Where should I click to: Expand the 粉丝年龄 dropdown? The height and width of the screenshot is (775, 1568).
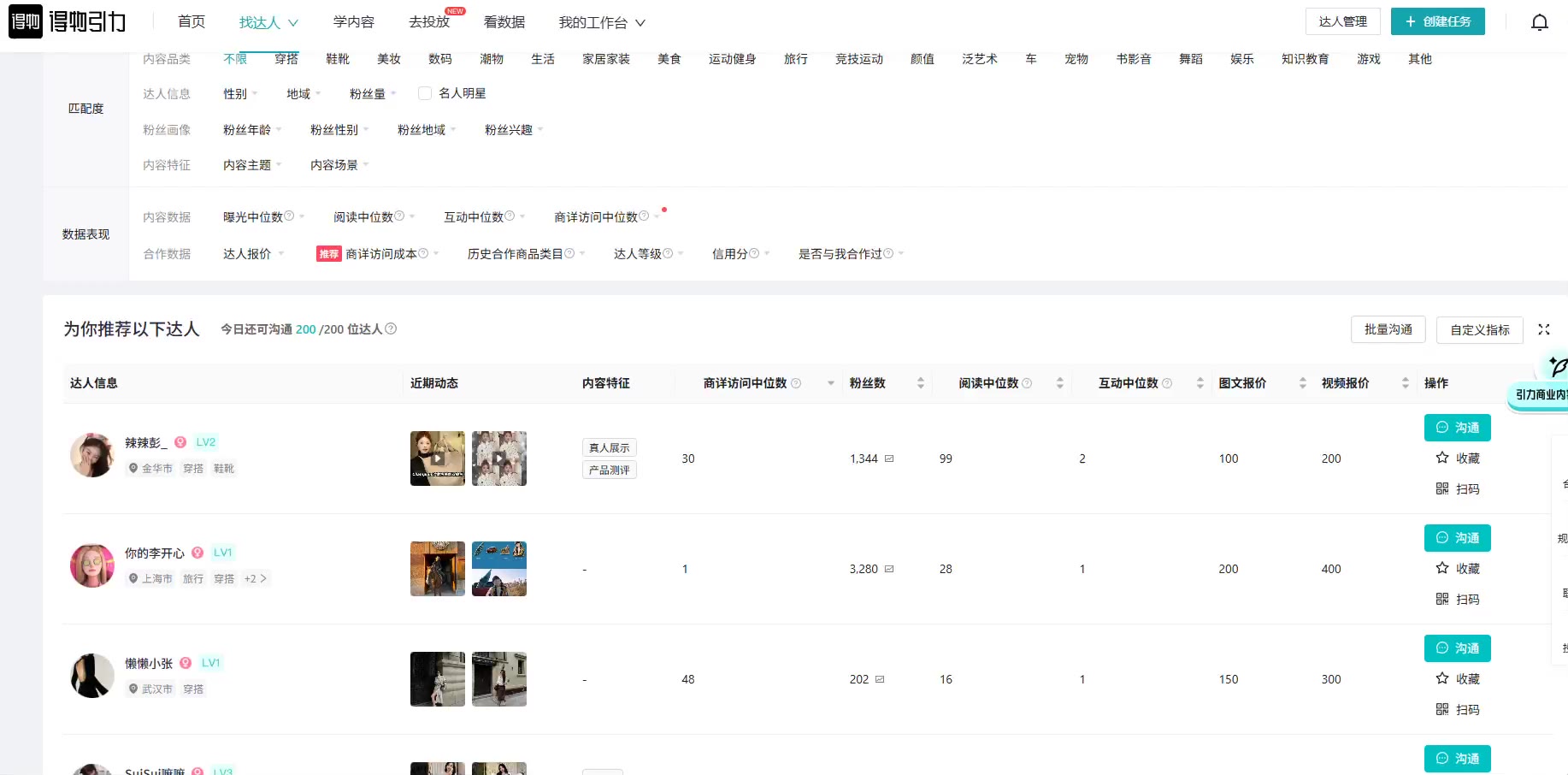point(252,129)
